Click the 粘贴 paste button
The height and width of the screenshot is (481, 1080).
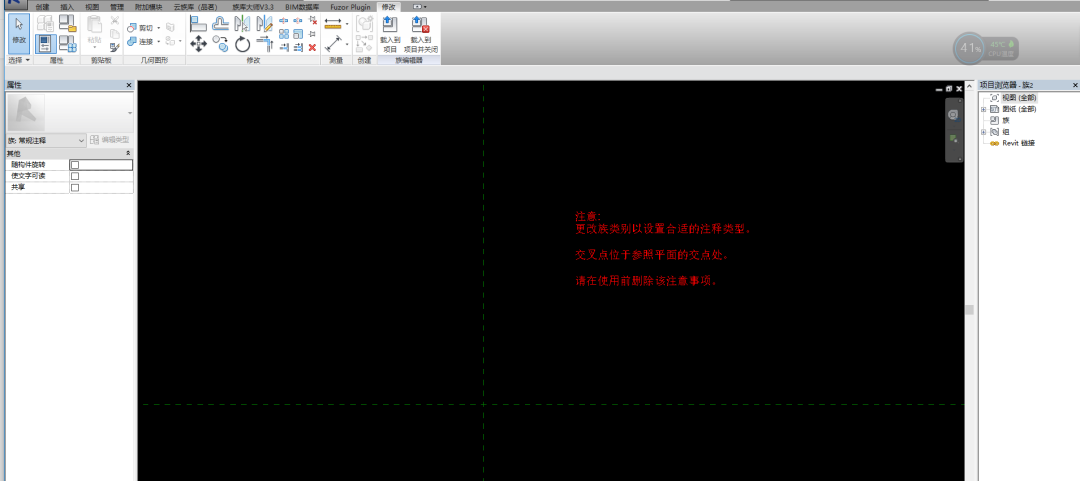tap(94, 31)
